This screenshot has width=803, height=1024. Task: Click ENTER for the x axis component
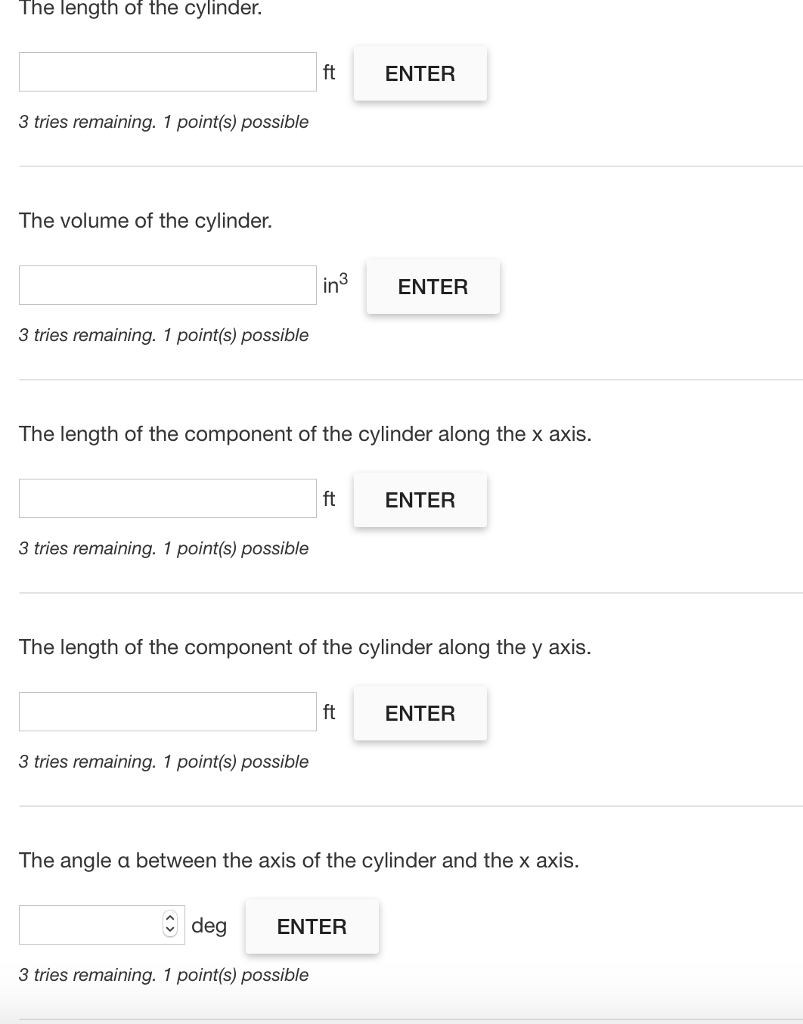(x=419, y=500)
